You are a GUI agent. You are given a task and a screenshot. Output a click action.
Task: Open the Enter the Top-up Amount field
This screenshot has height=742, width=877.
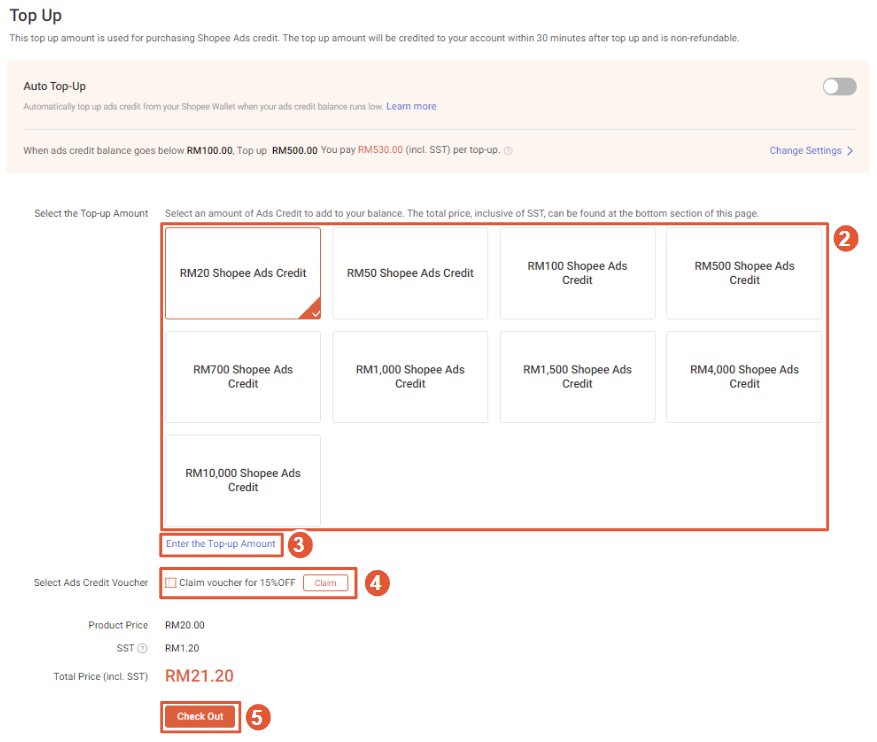pyautogui.click(x=220, y=544)
